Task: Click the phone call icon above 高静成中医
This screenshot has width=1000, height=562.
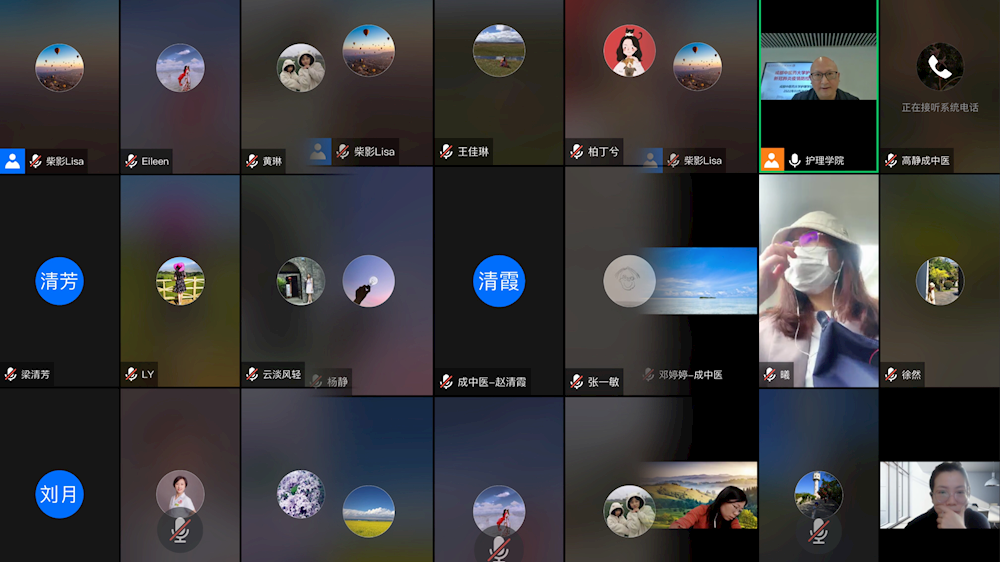Action: (x=939, y=67)
